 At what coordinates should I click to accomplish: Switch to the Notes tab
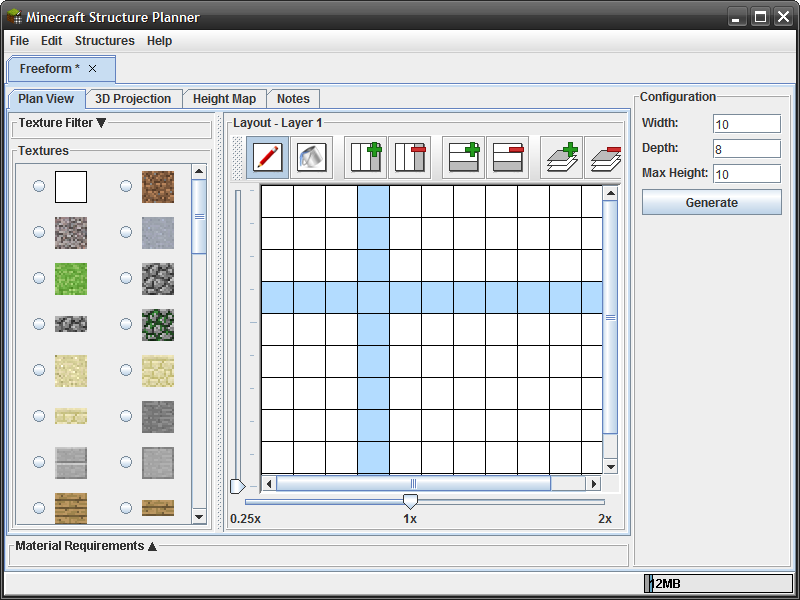(x=293, y=99)
